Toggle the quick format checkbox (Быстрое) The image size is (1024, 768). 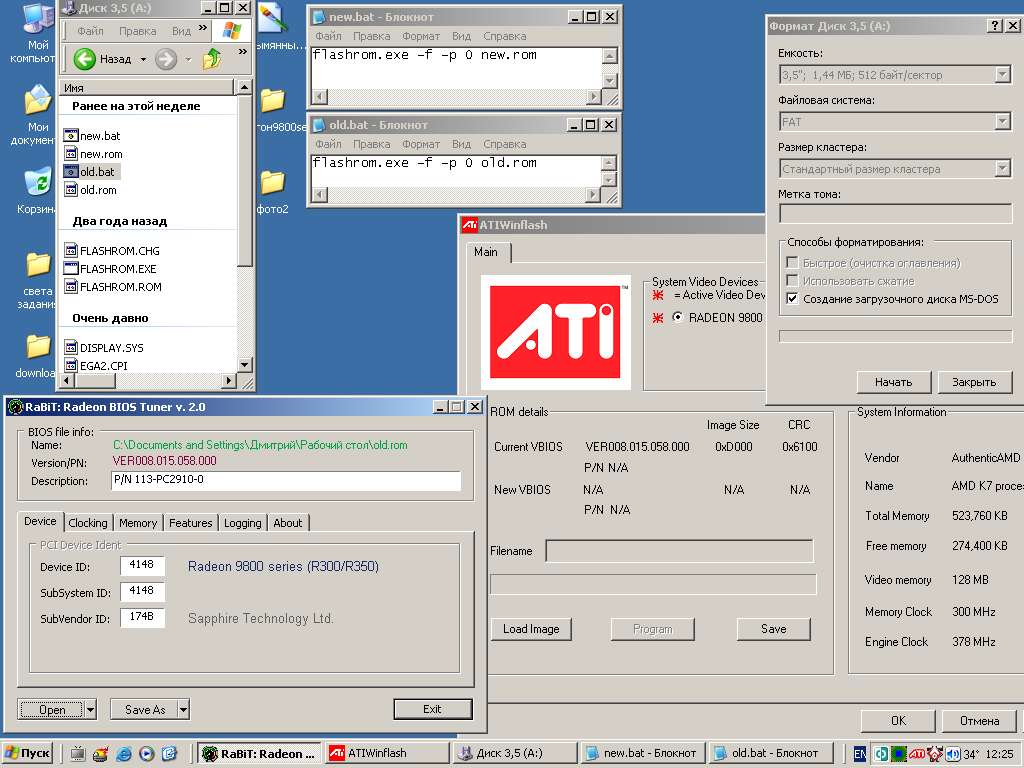(792, 263)
